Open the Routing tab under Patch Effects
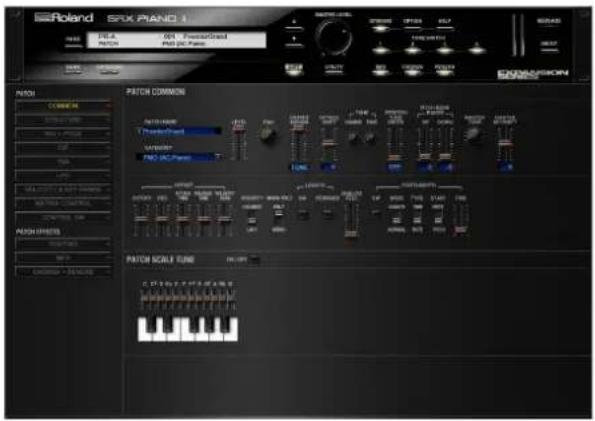The width and height of the screenshot is (595, 421). 63,244
